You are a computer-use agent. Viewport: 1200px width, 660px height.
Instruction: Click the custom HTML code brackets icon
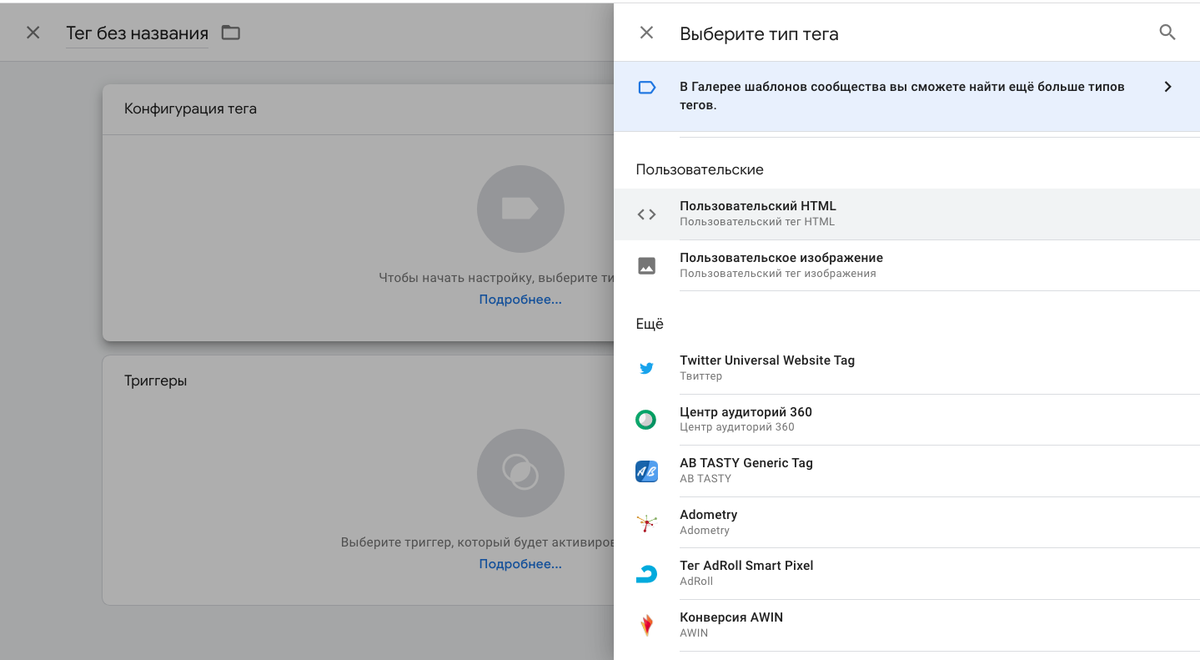647,214
